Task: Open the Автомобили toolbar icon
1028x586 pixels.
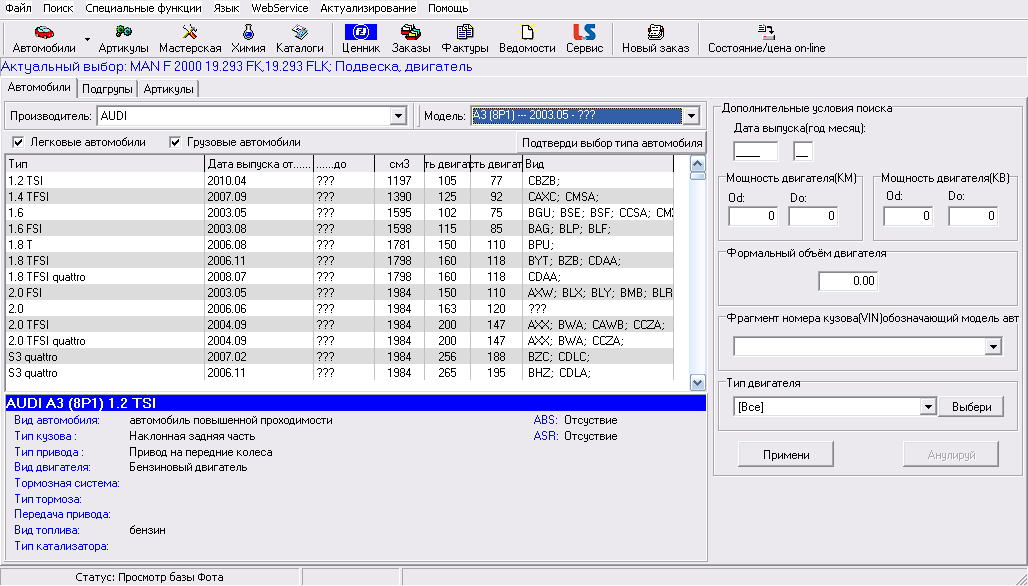Action: 44,39
